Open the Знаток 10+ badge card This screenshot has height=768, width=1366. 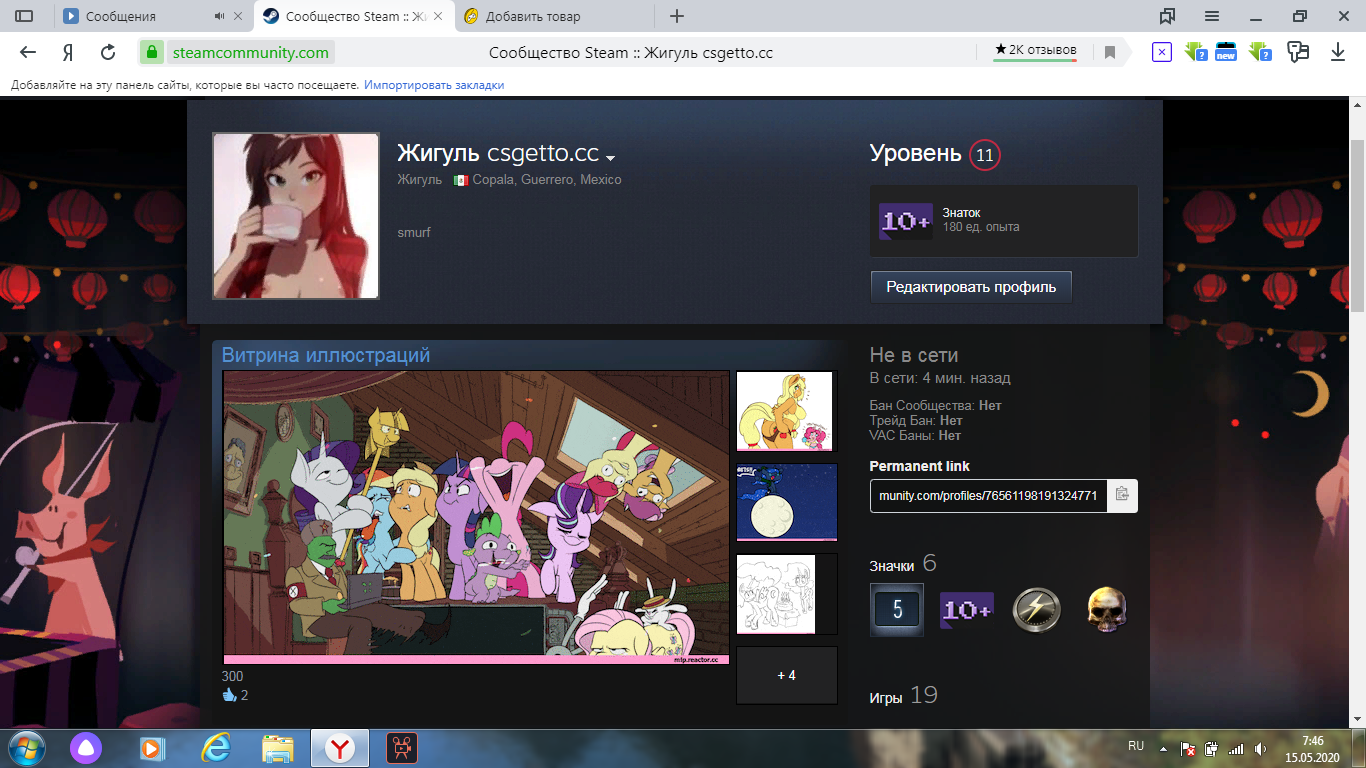pyautogui.click(x=1004, y=220)
